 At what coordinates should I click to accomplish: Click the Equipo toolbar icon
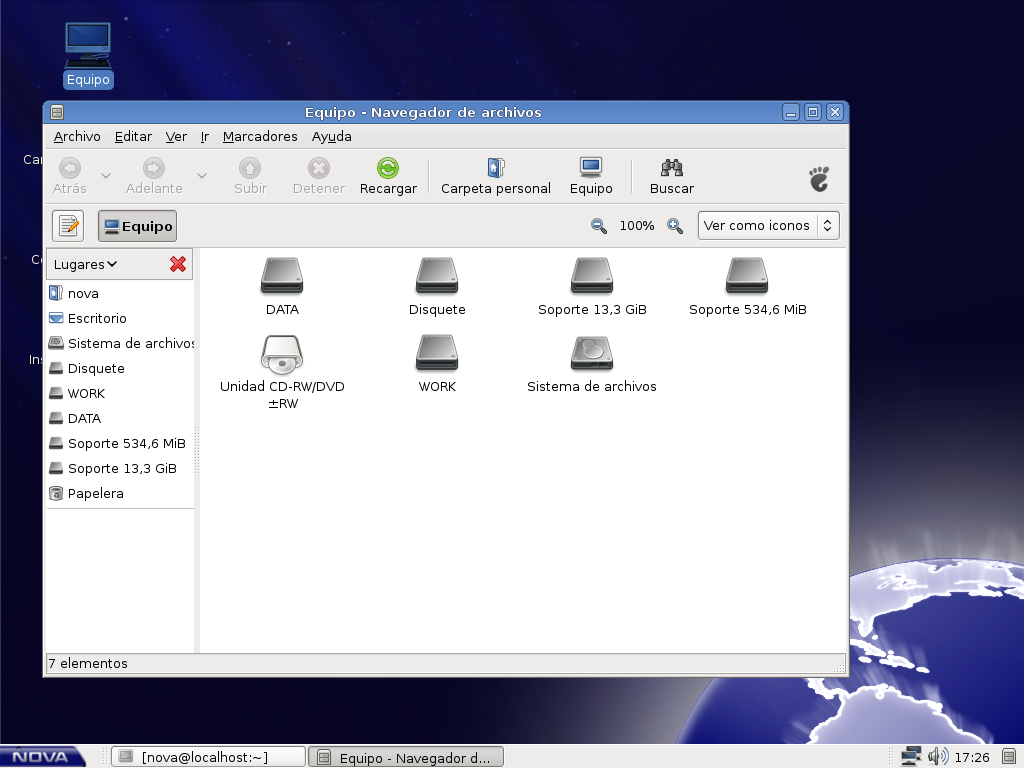click(590, 175)
